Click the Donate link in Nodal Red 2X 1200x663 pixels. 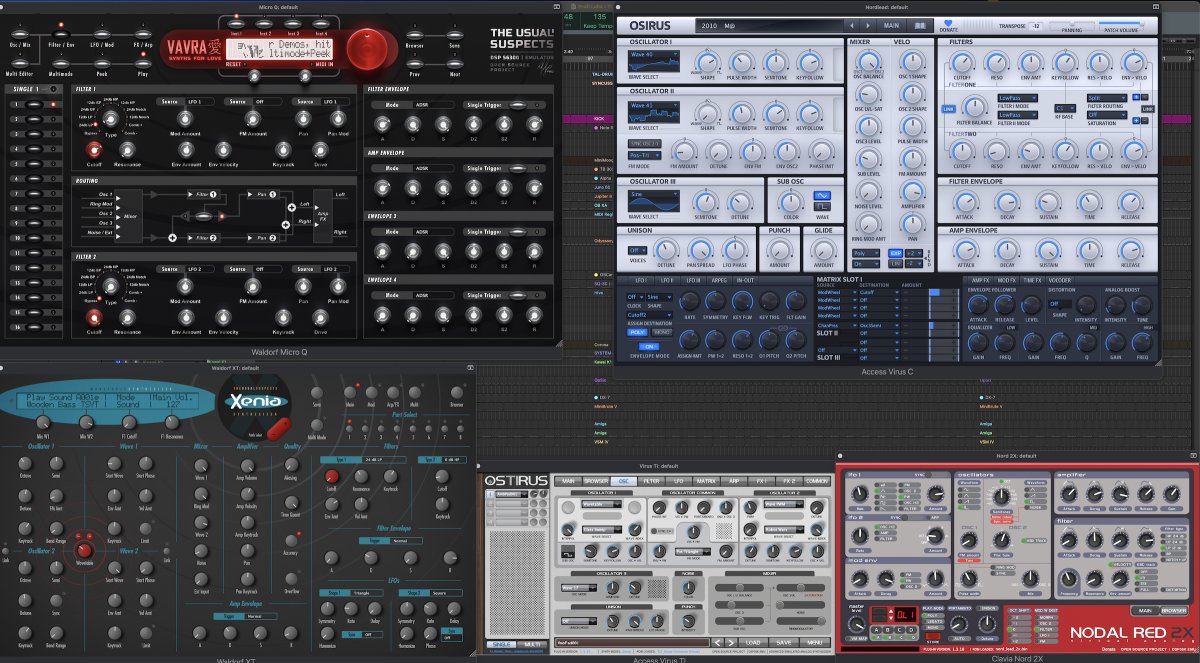pos(1108,648)
